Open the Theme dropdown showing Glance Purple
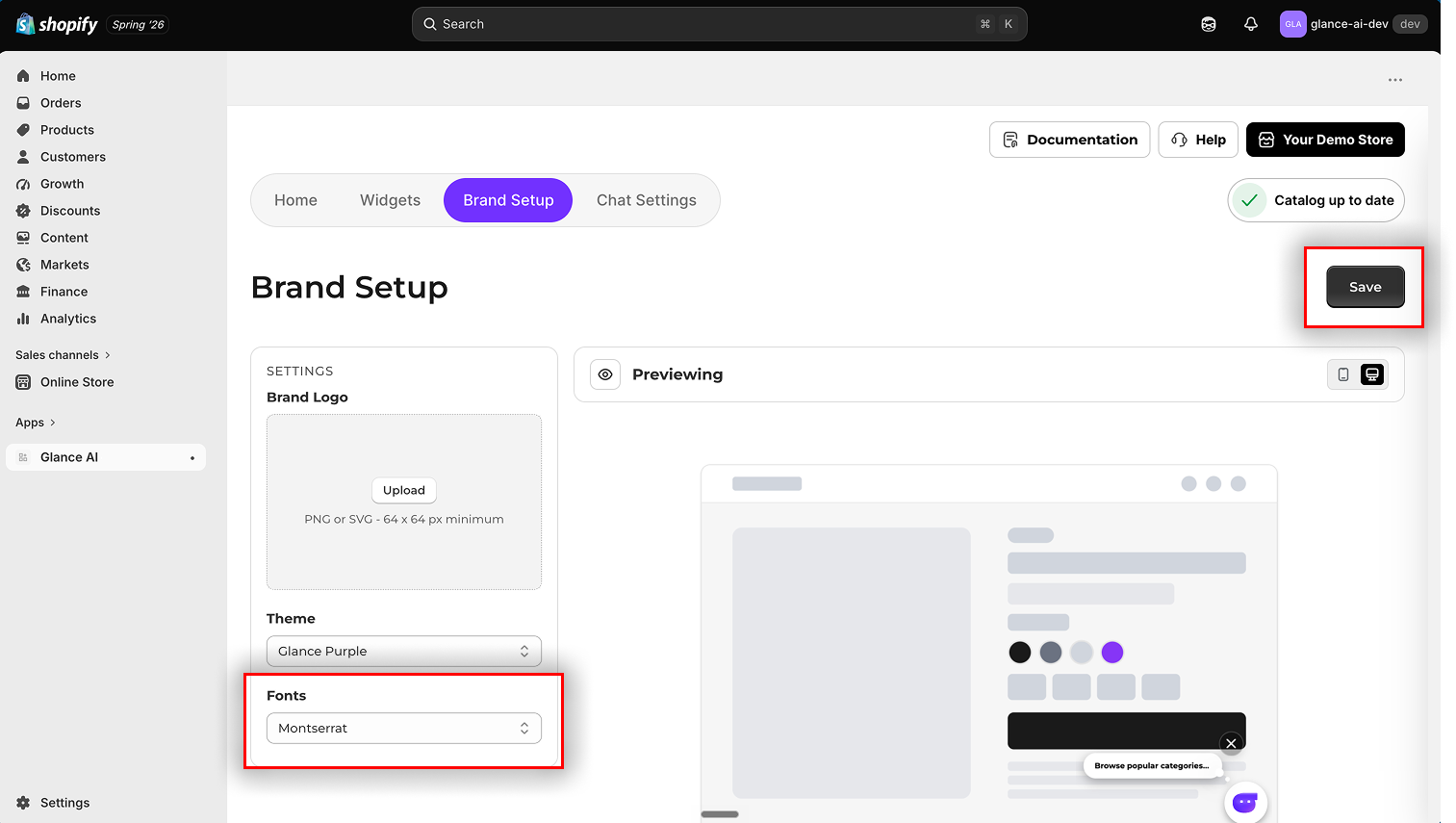The height and width of the screenshot is (823, 1456). coord(404,652)
